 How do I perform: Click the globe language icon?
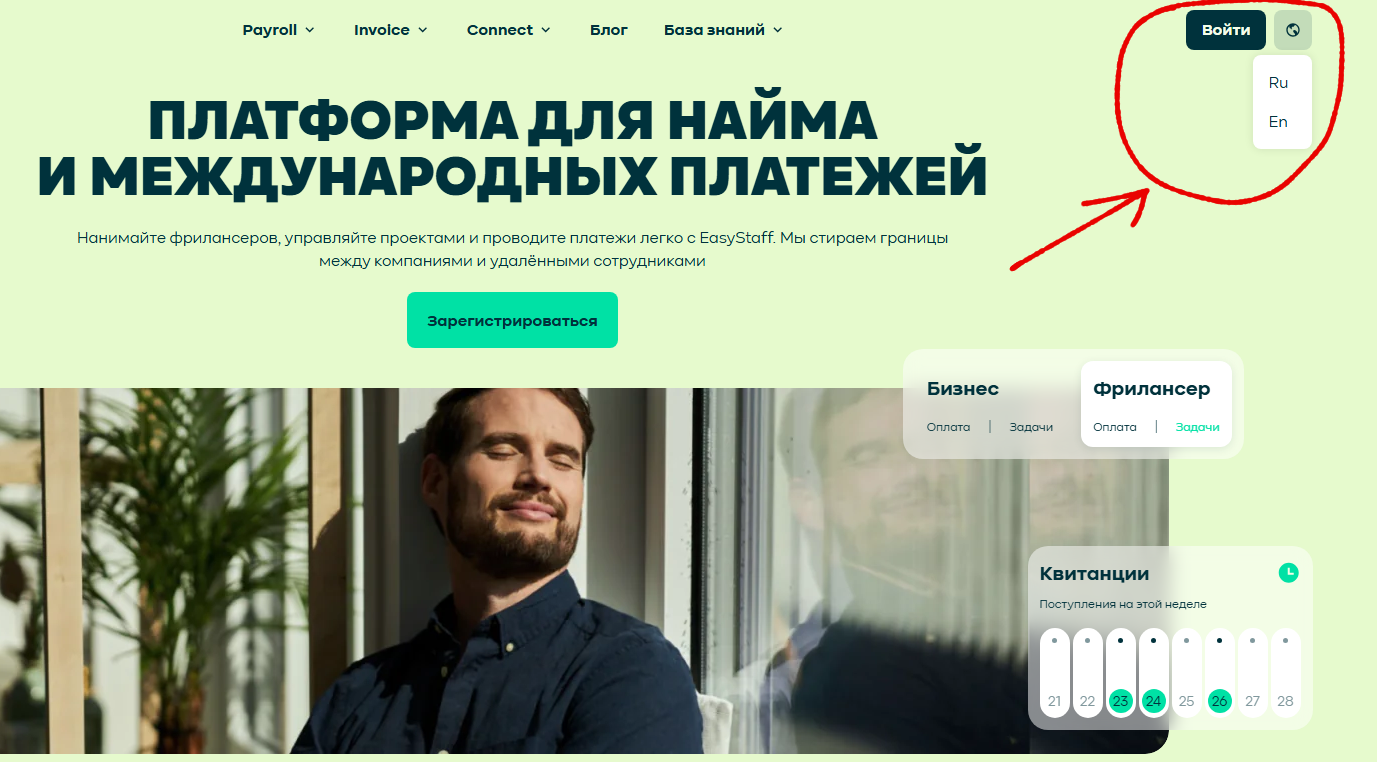tap(1292, 30)
